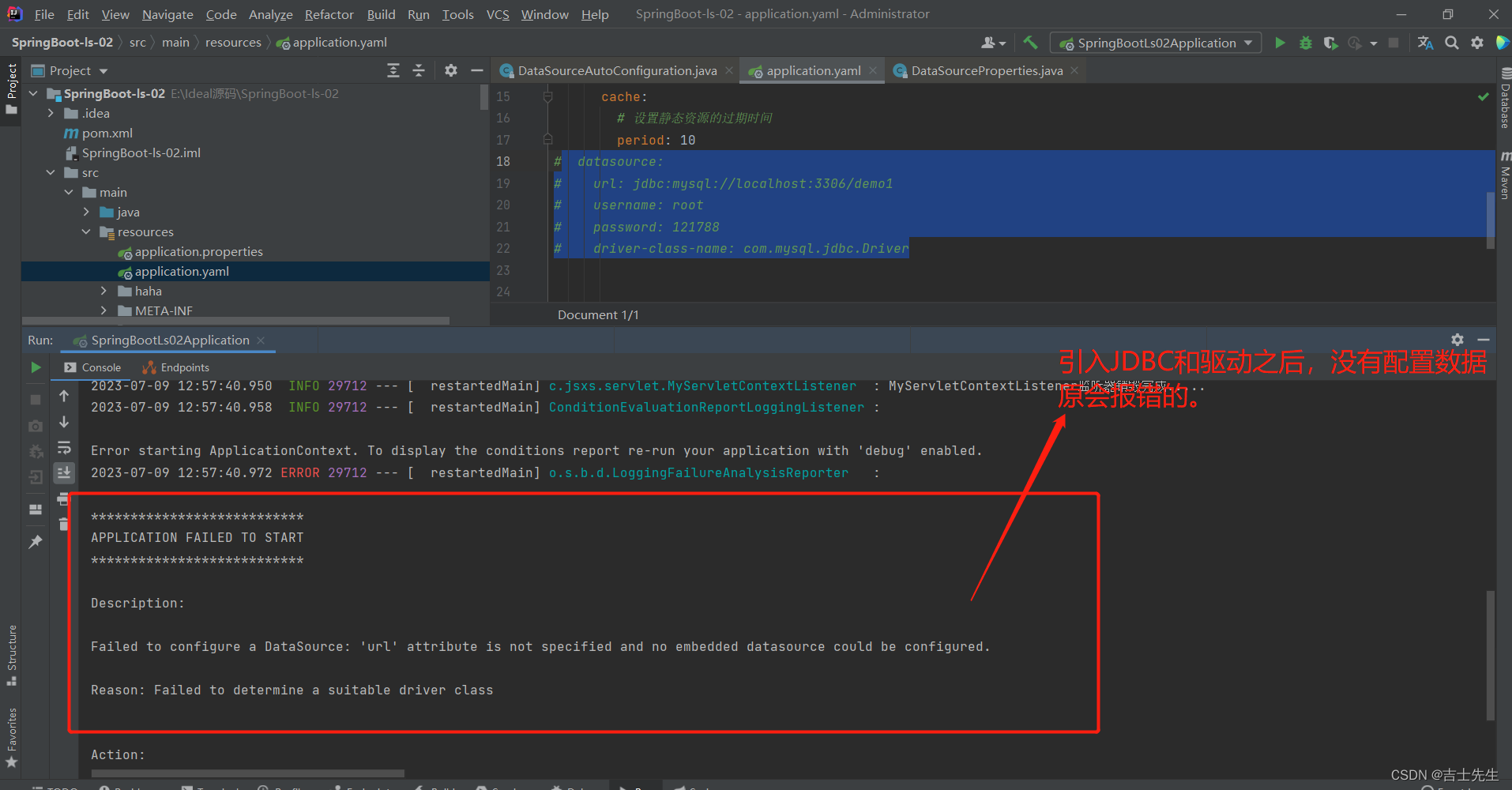
Task: Select Console tab in Run panel
Action: (x=93, y=367)
